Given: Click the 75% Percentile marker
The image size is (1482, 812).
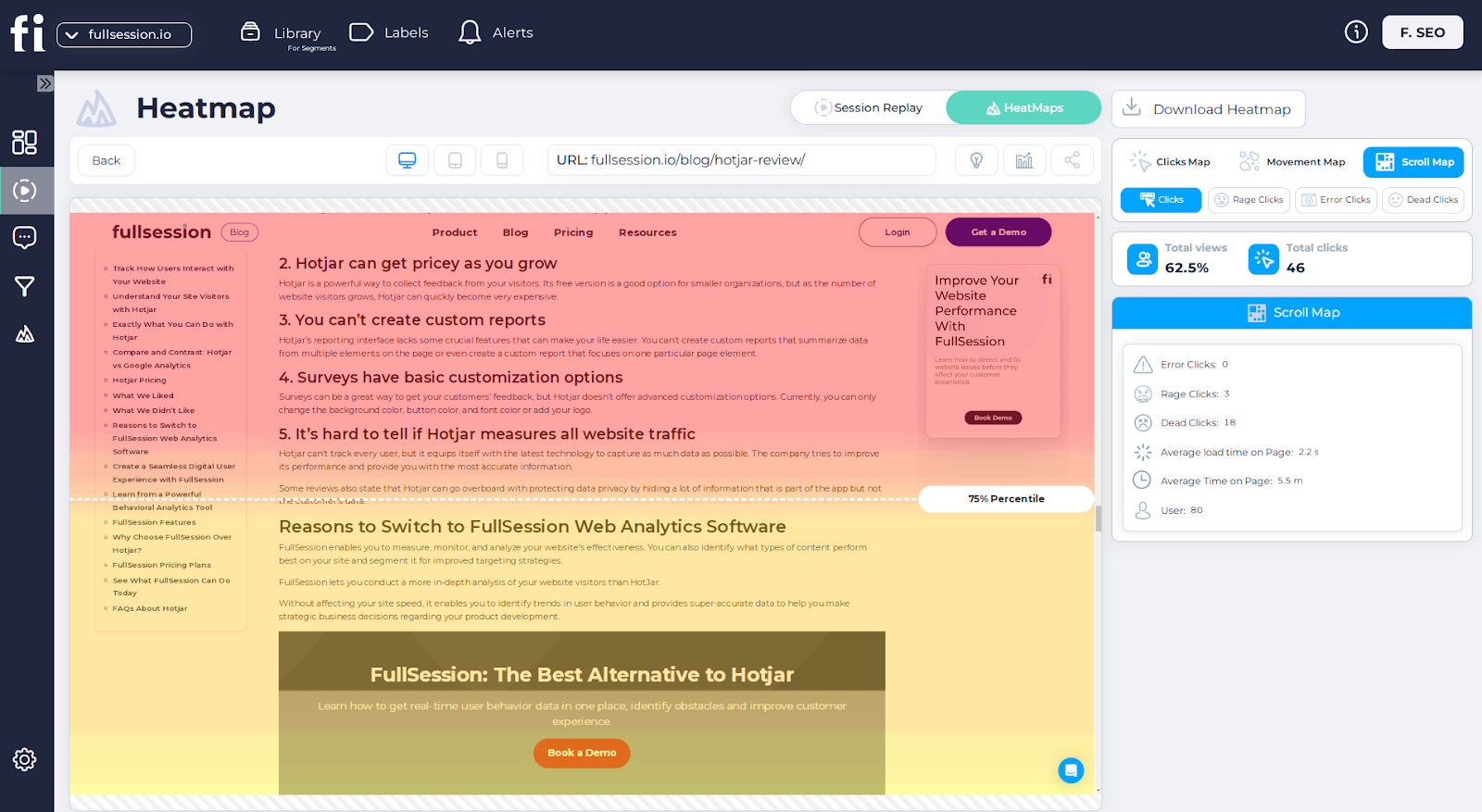Looking at the screenshot, I should (x=1006, y=499).
